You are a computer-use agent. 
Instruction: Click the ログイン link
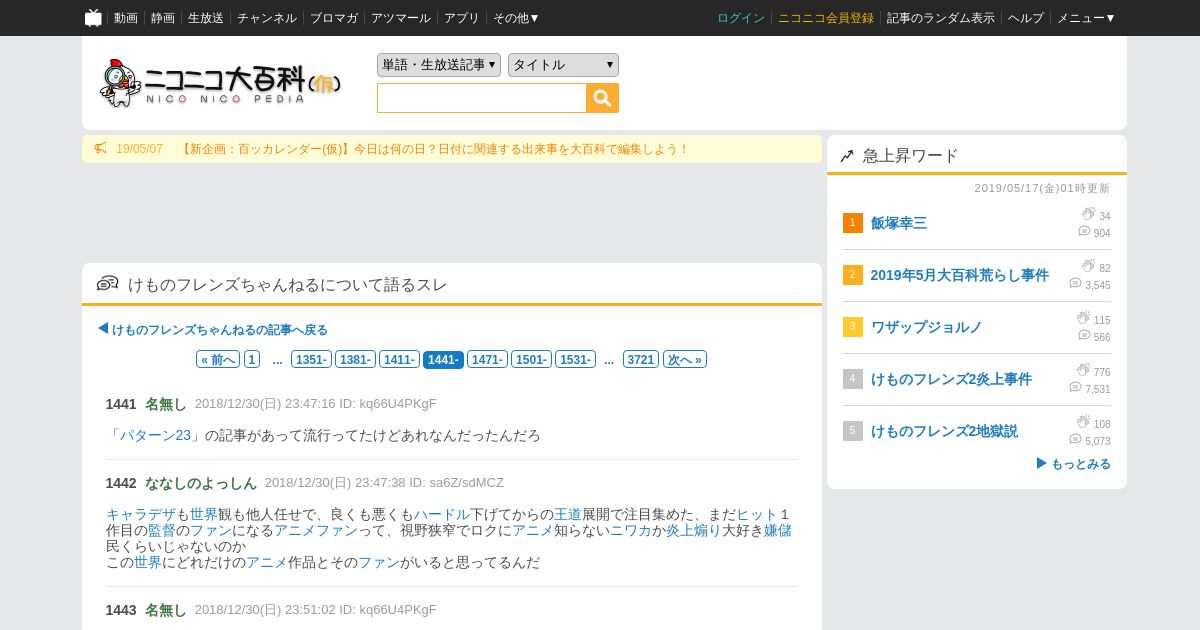[x=741, y=18]
